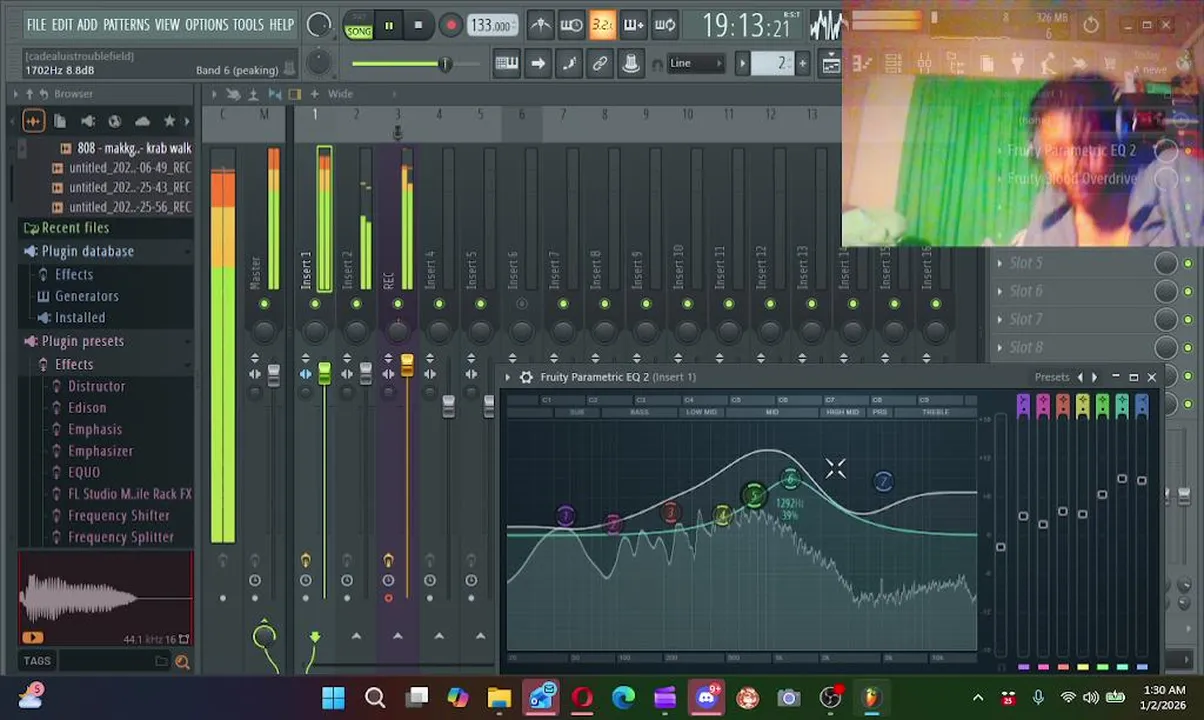Toggle mute LED on Master track
This screenshot has height=720, width=1204.
click(x=264, y=304)
